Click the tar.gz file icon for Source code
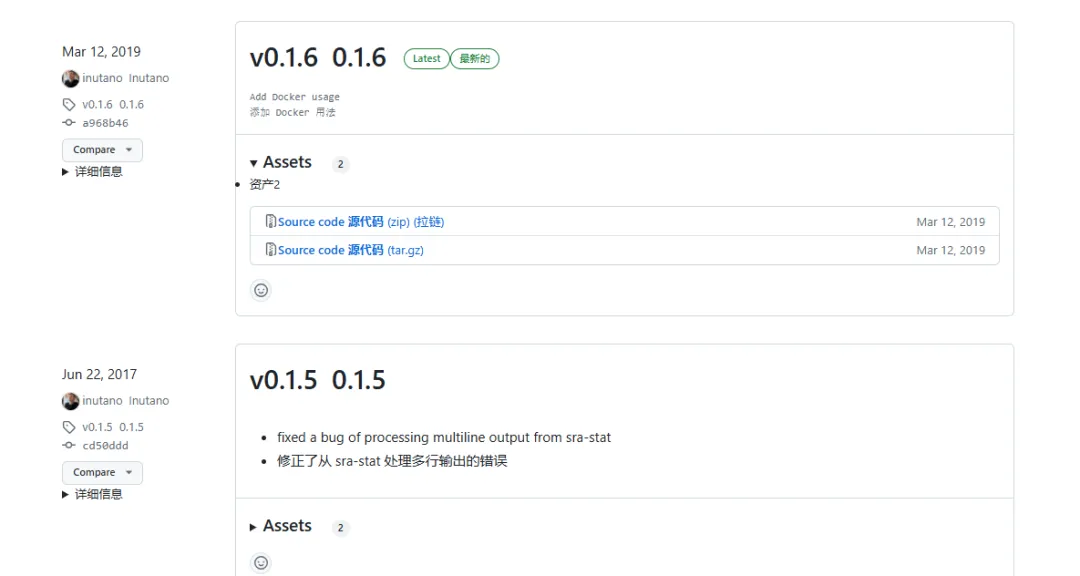This screenshot has width=1080, height=576. coord(271,249)
